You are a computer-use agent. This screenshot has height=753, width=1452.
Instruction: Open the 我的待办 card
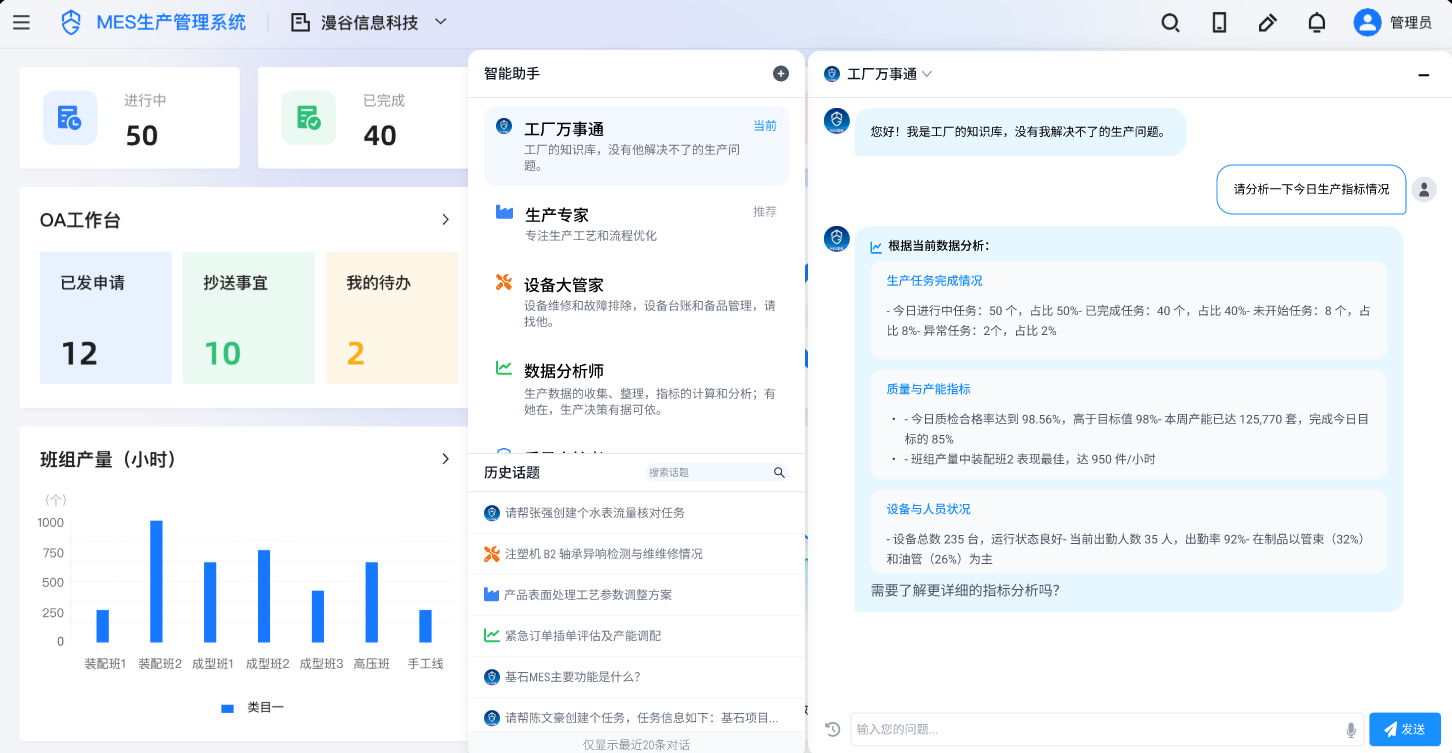pyautogui.click(x=391, y=318)
